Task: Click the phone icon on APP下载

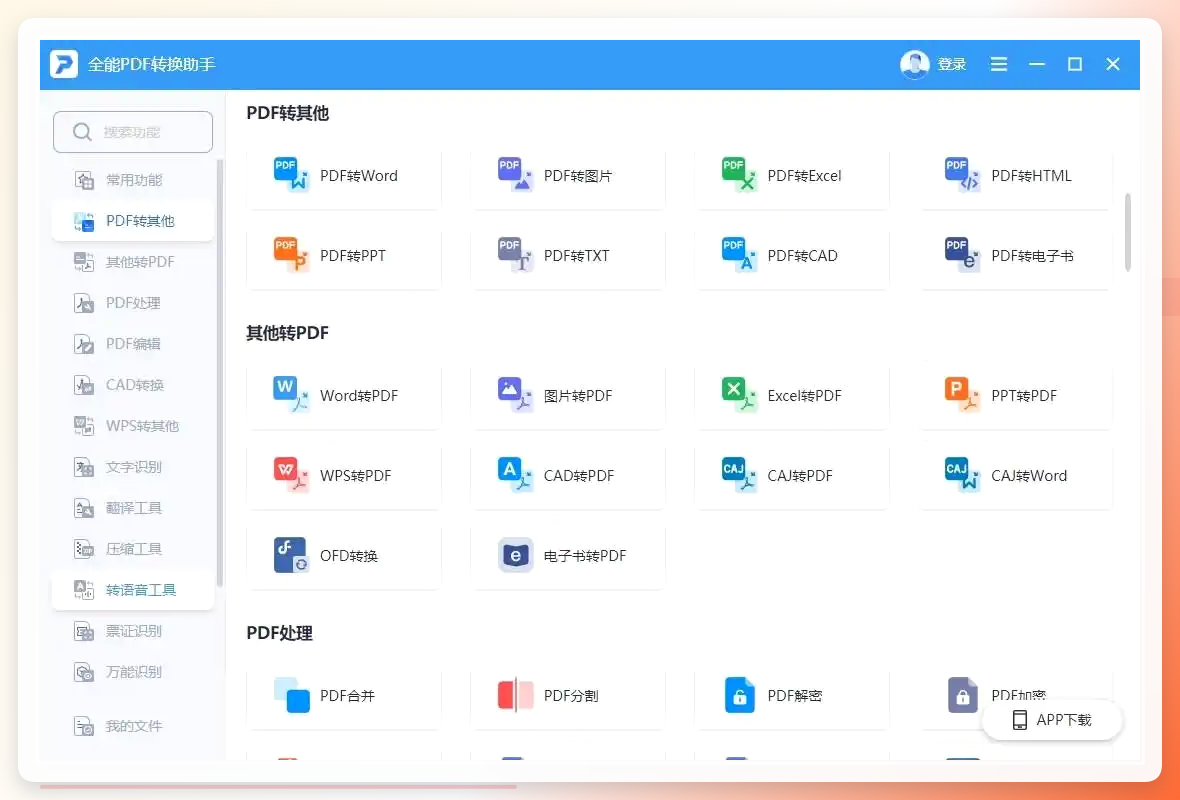Action: (x=1020, y=720)
